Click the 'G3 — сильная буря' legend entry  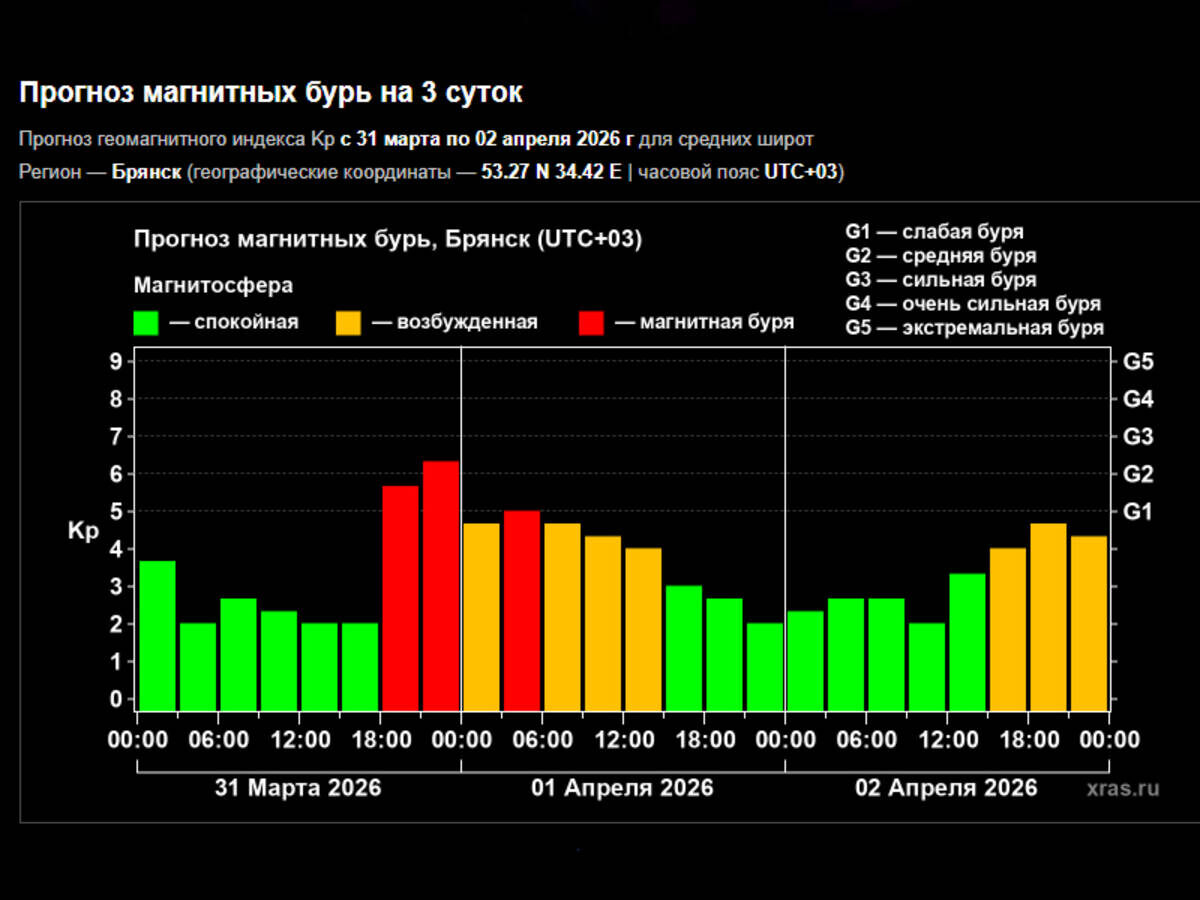pyautogui.click(x=941, y=280)
